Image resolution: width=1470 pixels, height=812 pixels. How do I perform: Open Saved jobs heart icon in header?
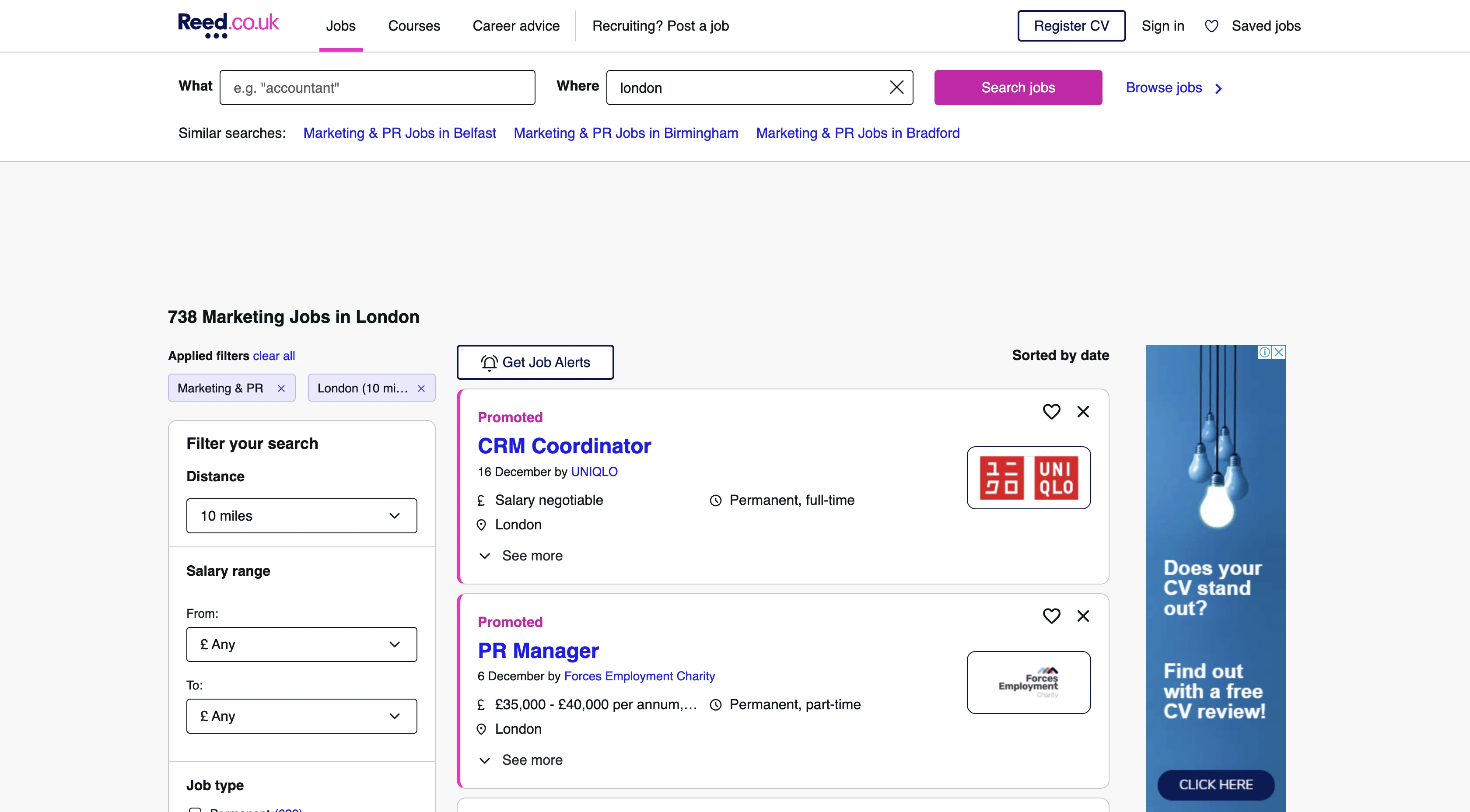[x=1211, y=26]
